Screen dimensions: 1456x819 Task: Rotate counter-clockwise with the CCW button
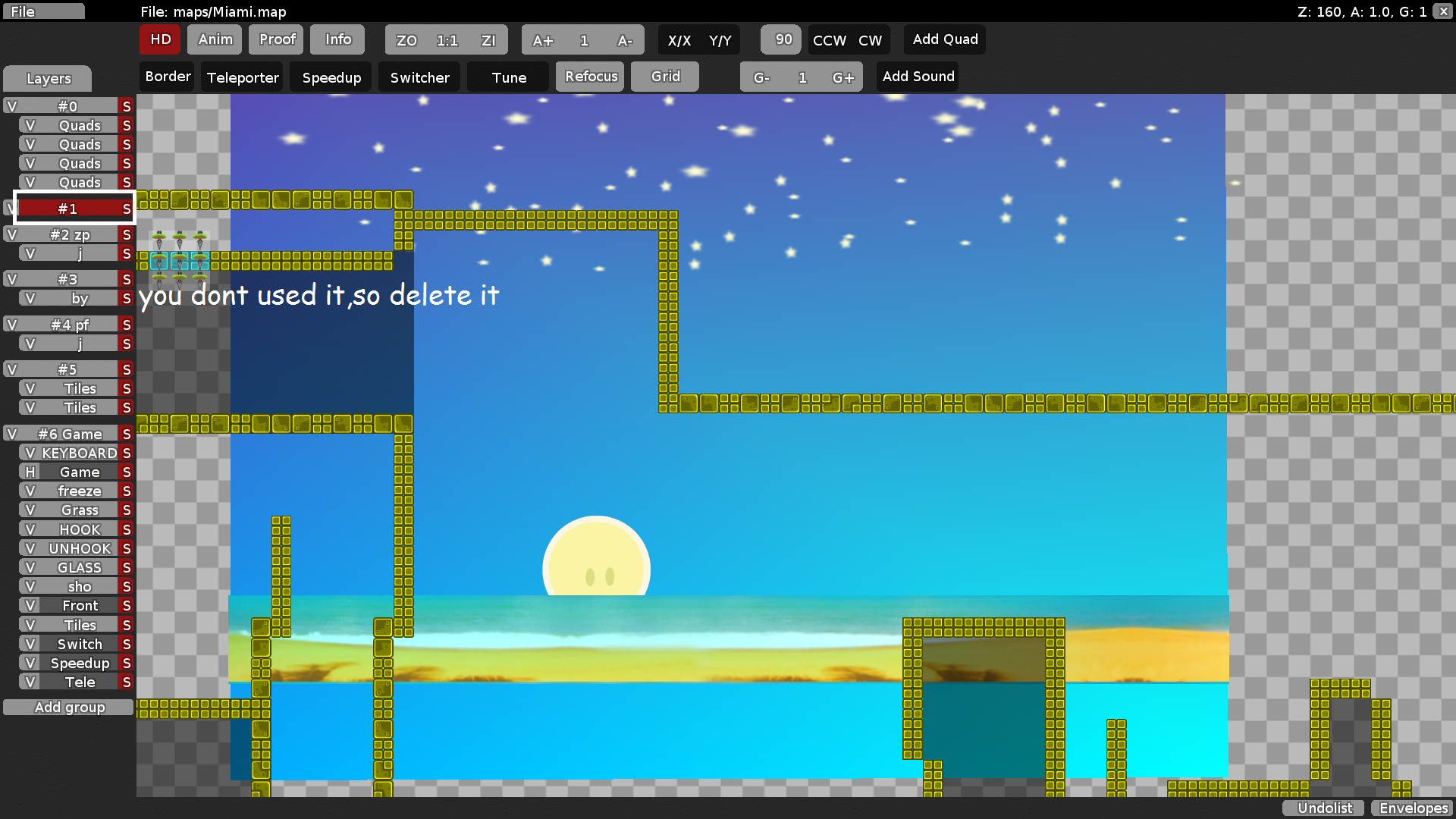(x=829, y=40)
